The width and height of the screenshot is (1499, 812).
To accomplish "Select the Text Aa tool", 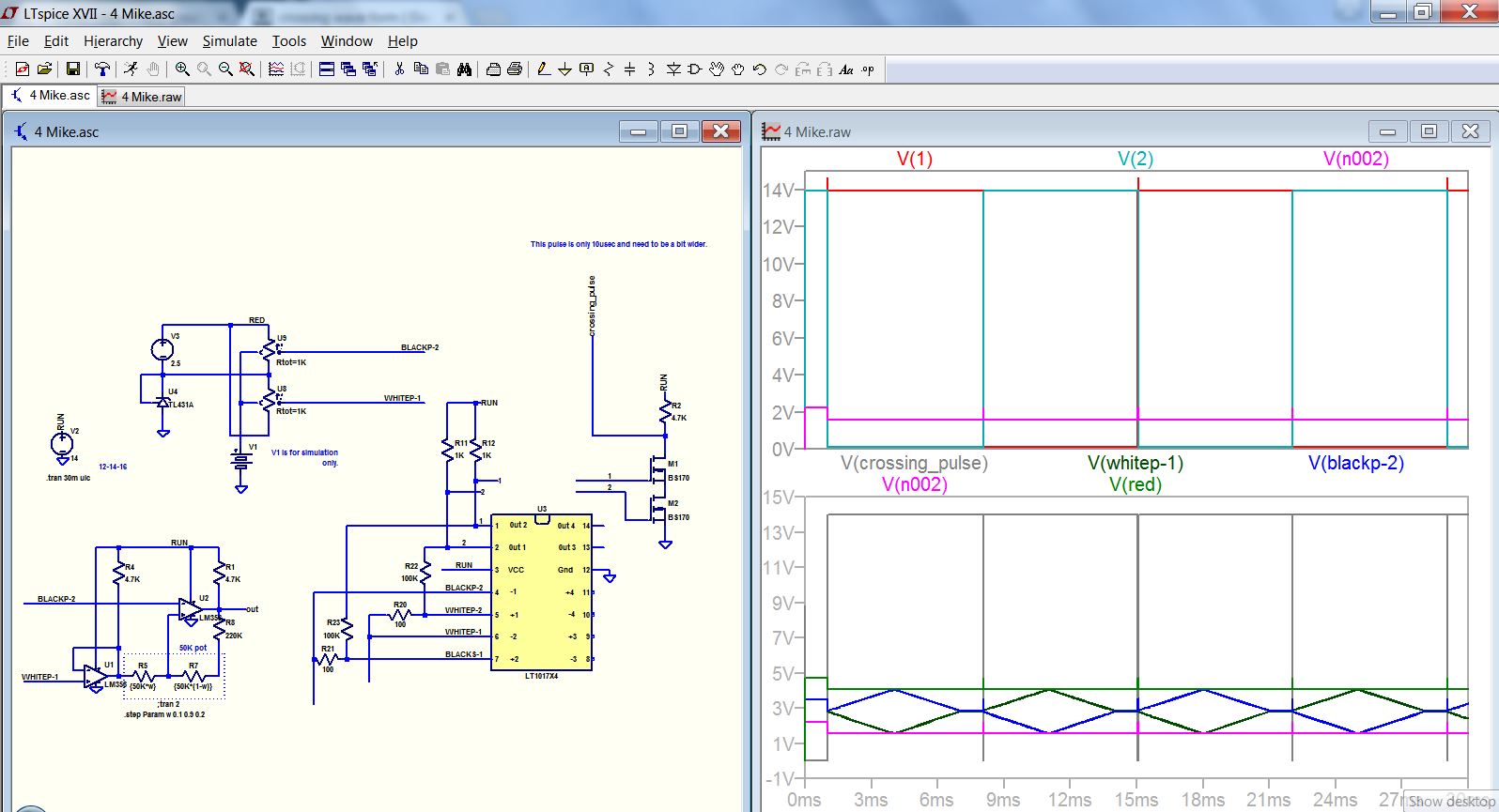I will coord(845,69).
